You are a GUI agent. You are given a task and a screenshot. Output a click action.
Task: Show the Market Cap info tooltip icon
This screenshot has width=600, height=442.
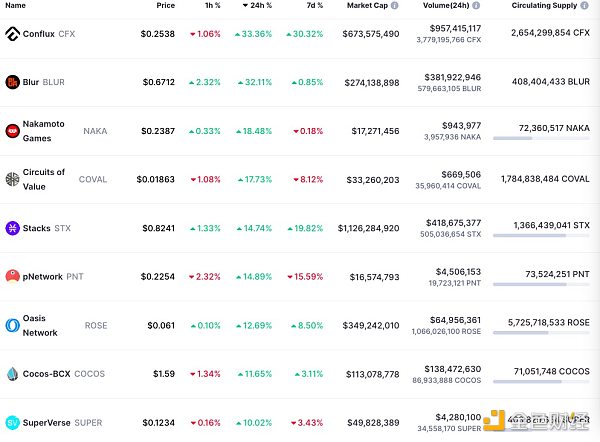tap(394, 5)
